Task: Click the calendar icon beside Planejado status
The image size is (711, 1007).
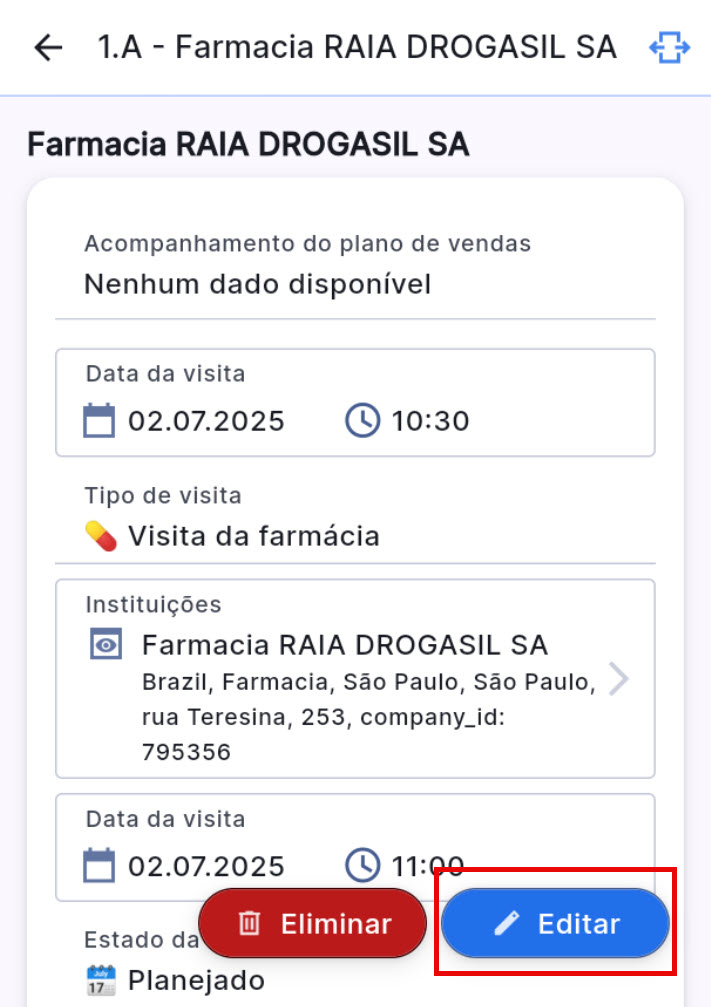Action: (x=100, y=981)
